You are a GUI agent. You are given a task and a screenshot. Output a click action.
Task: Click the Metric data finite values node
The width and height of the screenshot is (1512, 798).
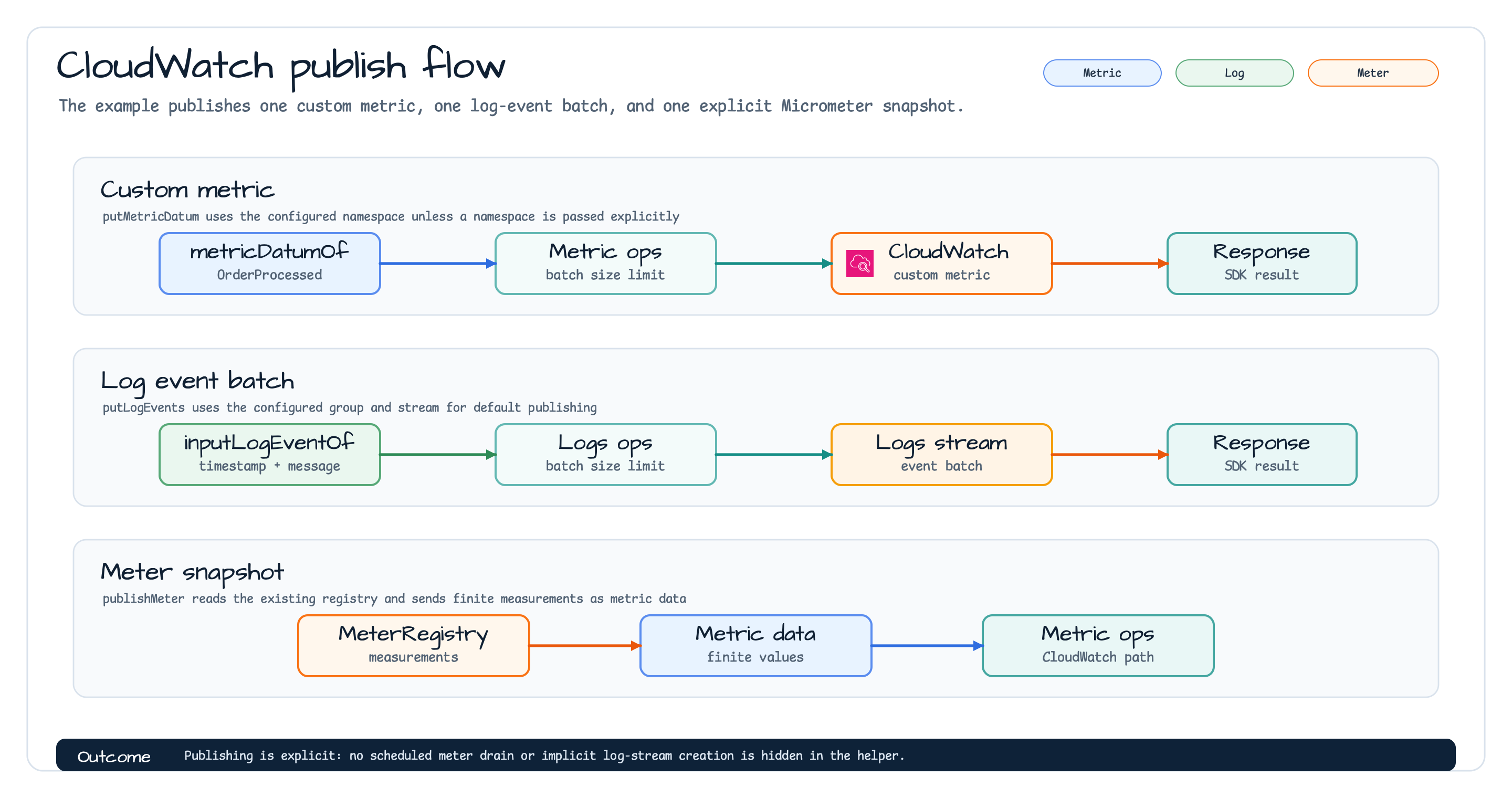[756, 645]
